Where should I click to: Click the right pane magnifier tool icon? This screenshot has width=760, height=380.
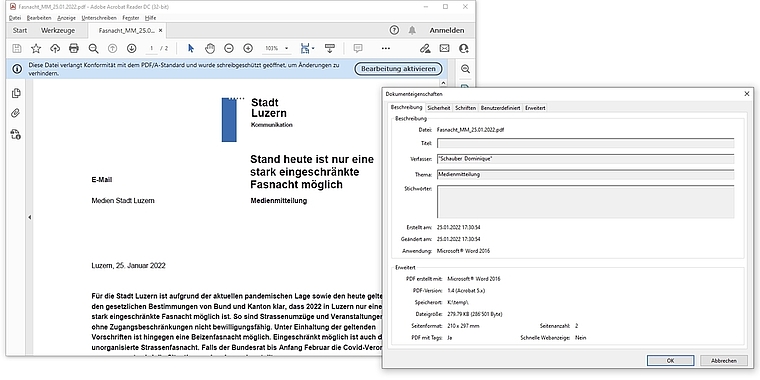[x=465, y=69]
